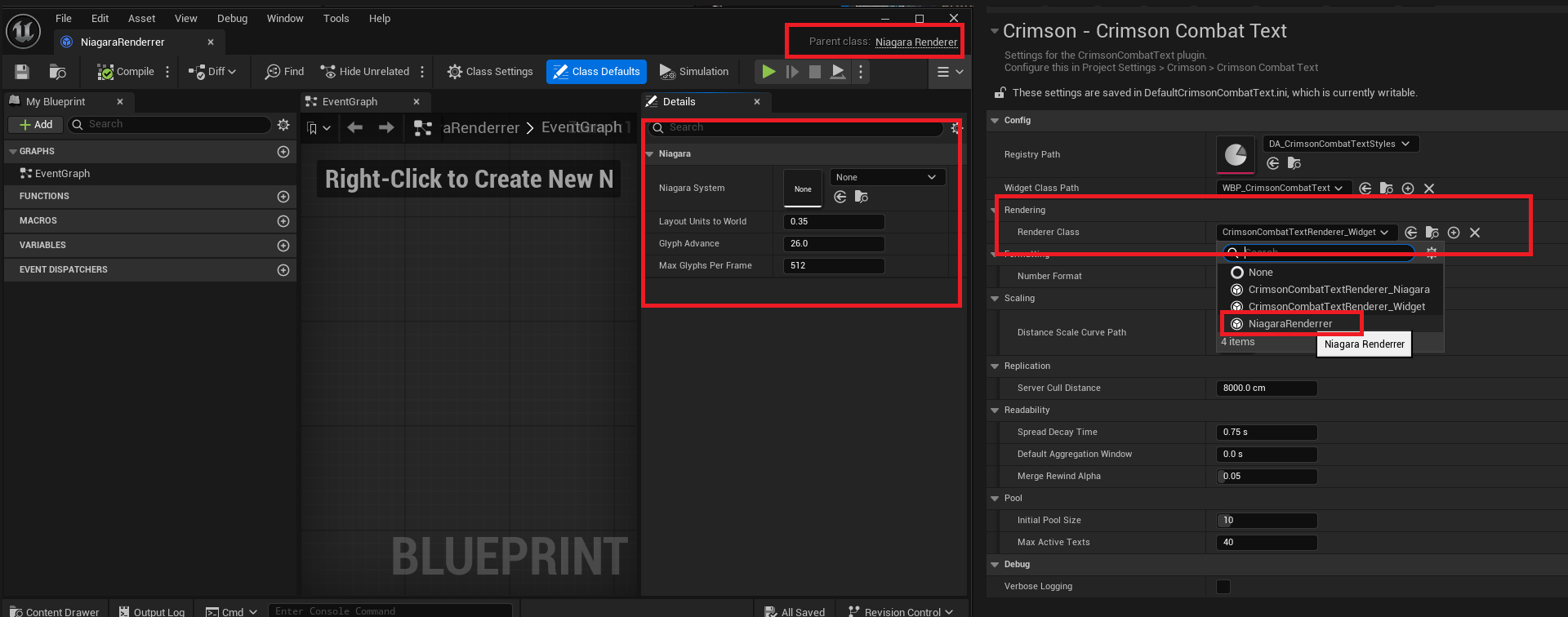Viewport: 1568px width, 617px height.
Task: Open Hide Unrelated options three-dot menu
Action: click(422, 72)
